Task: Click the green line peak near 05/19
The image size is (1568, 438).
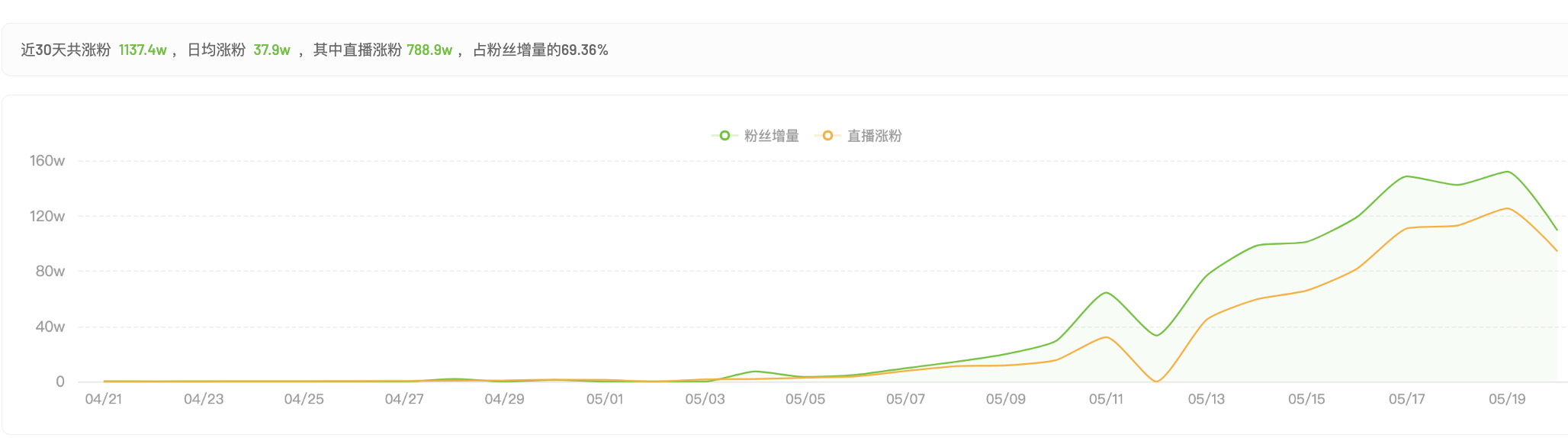Action: [1507, 172]
